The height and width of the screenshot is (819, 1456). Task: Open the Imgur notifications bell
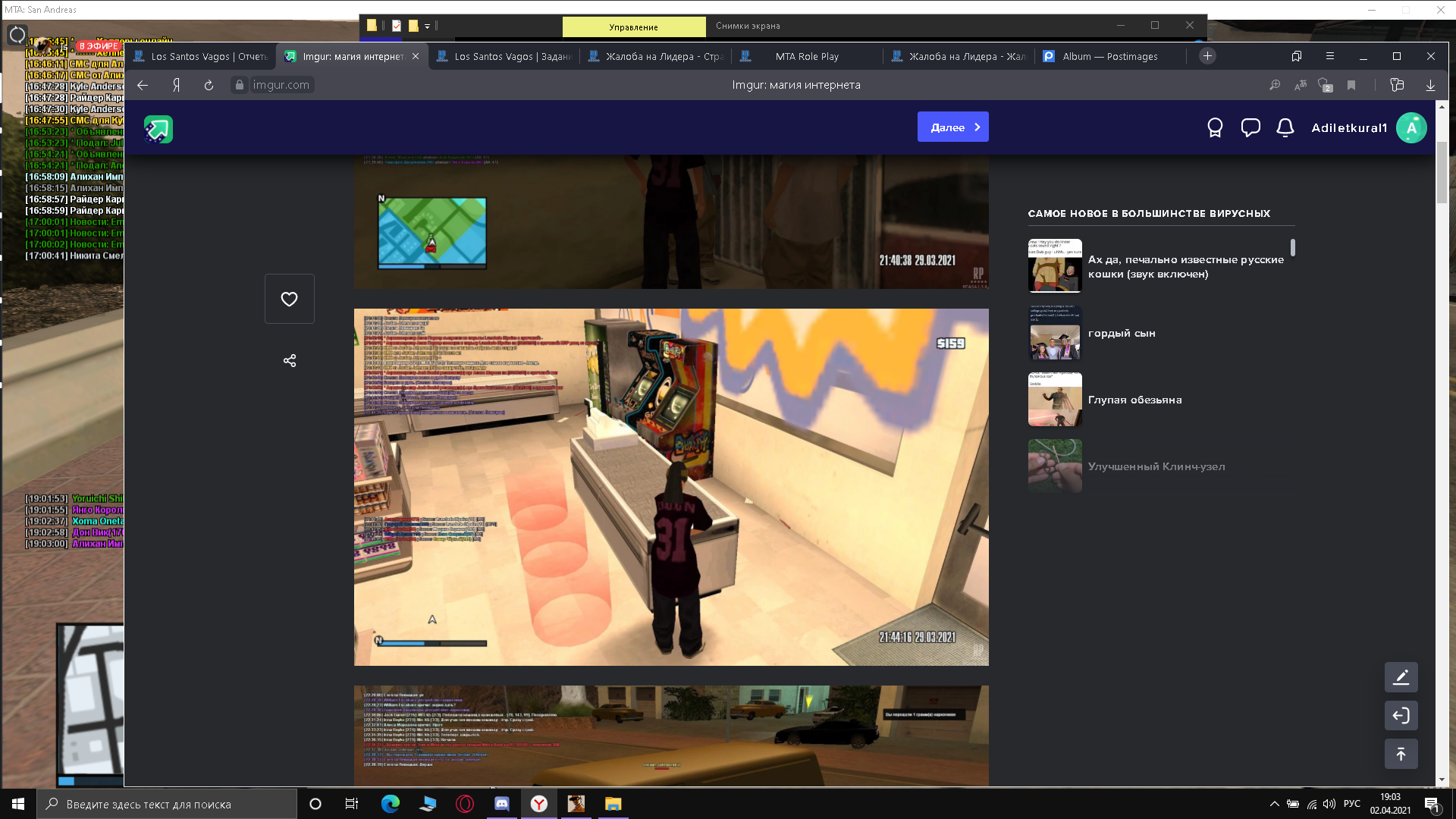[1285, 127]
